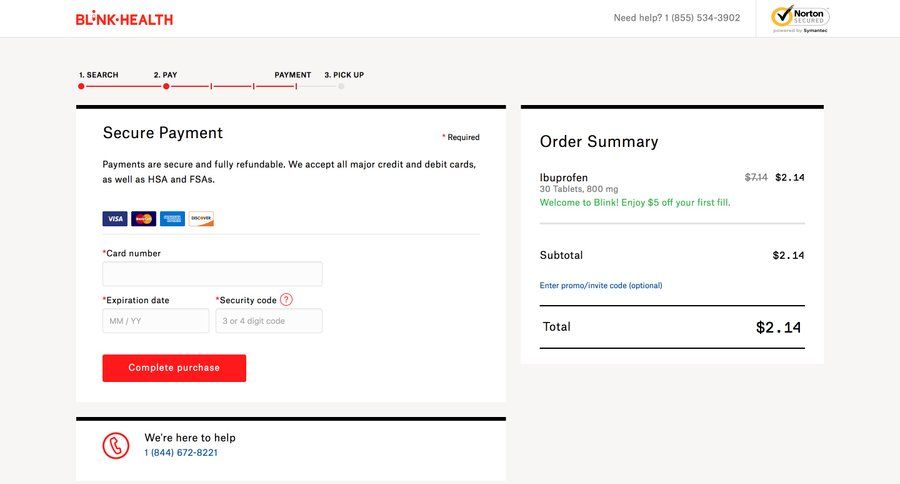Select the 3. Pick Up step

pos(343,75)
